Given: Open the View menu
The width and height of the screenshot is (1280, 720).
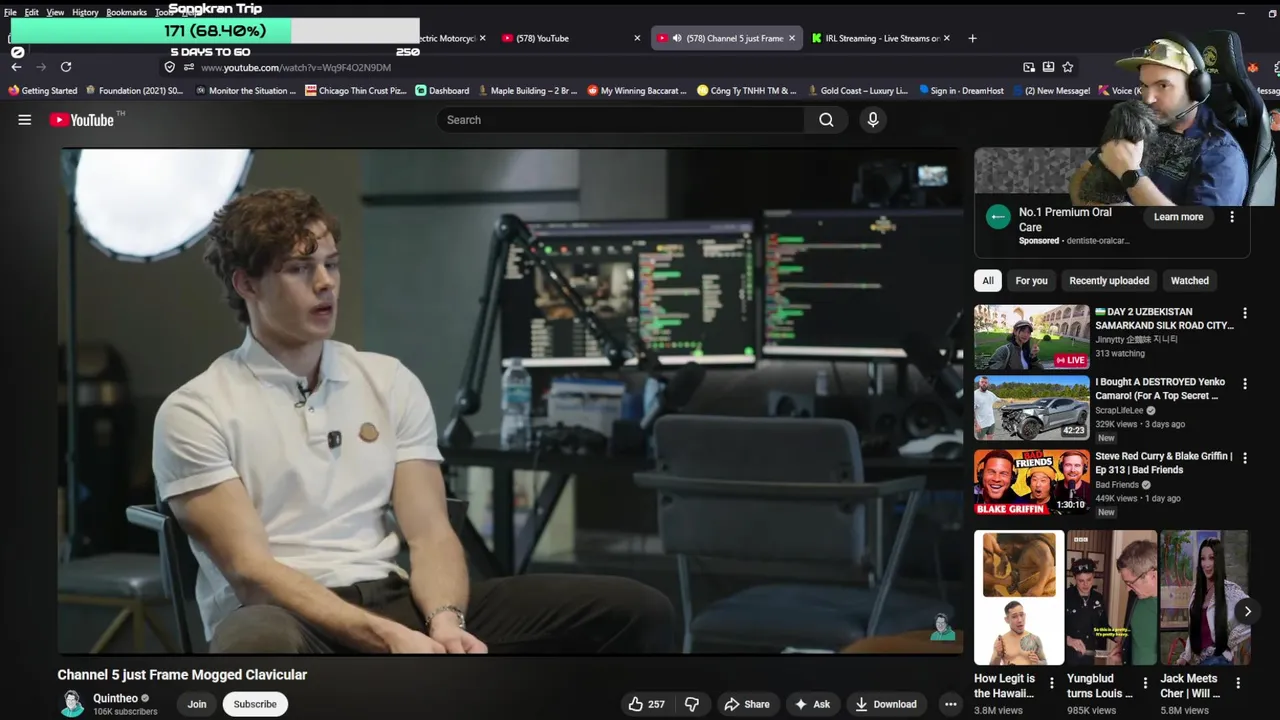Looking at the screenshot, I should tap(55, 12).
